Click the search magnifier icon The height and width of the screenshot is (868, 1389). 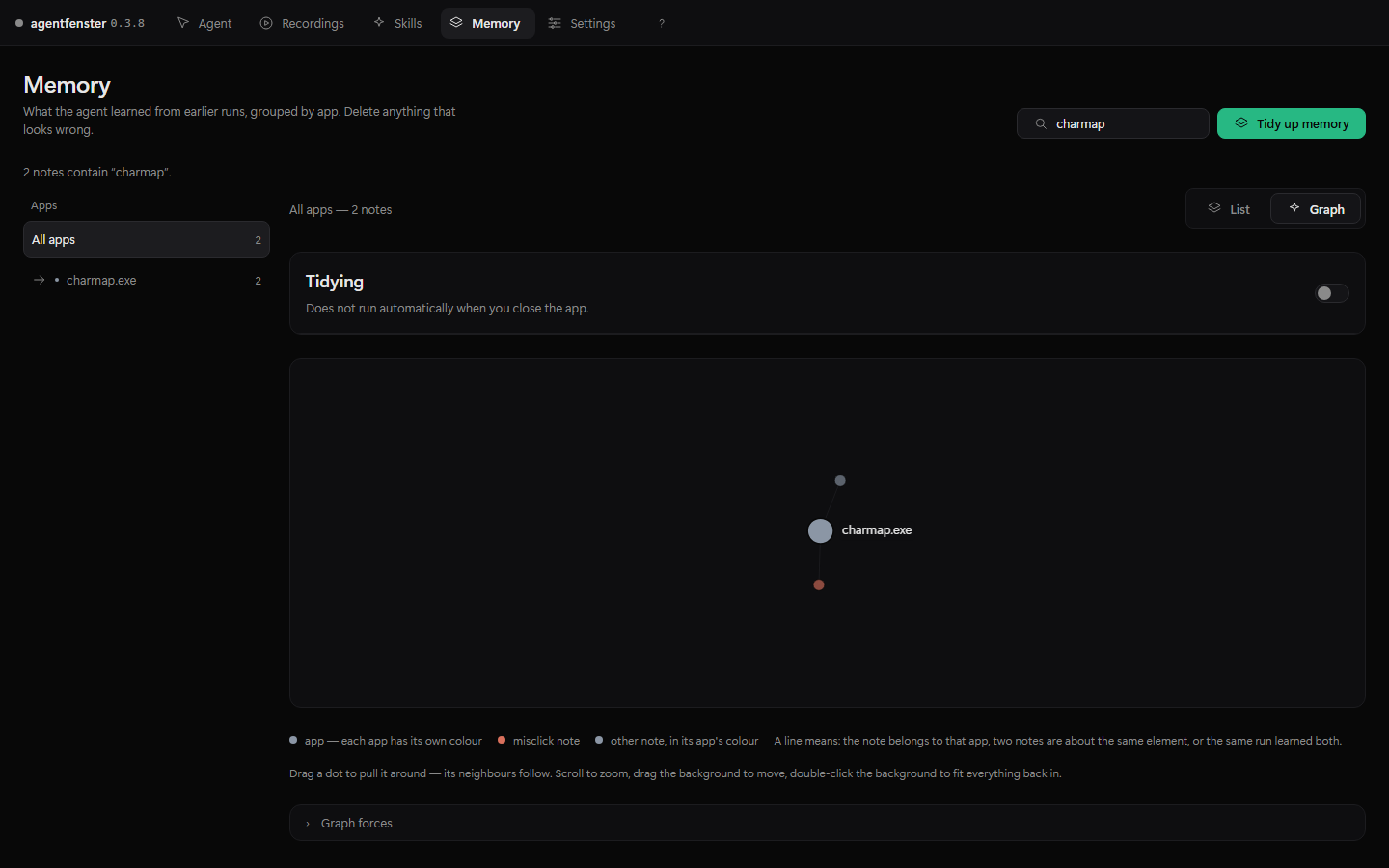pos(1041,123)
